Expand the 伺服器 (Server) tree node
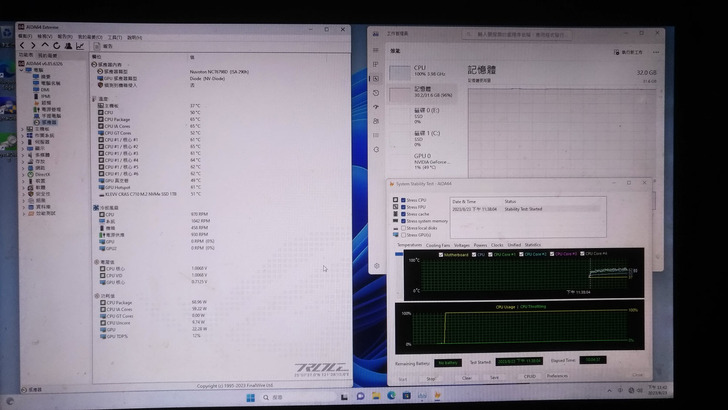Image resolution: width=728 pixels, height=410 pixels. 23,142
